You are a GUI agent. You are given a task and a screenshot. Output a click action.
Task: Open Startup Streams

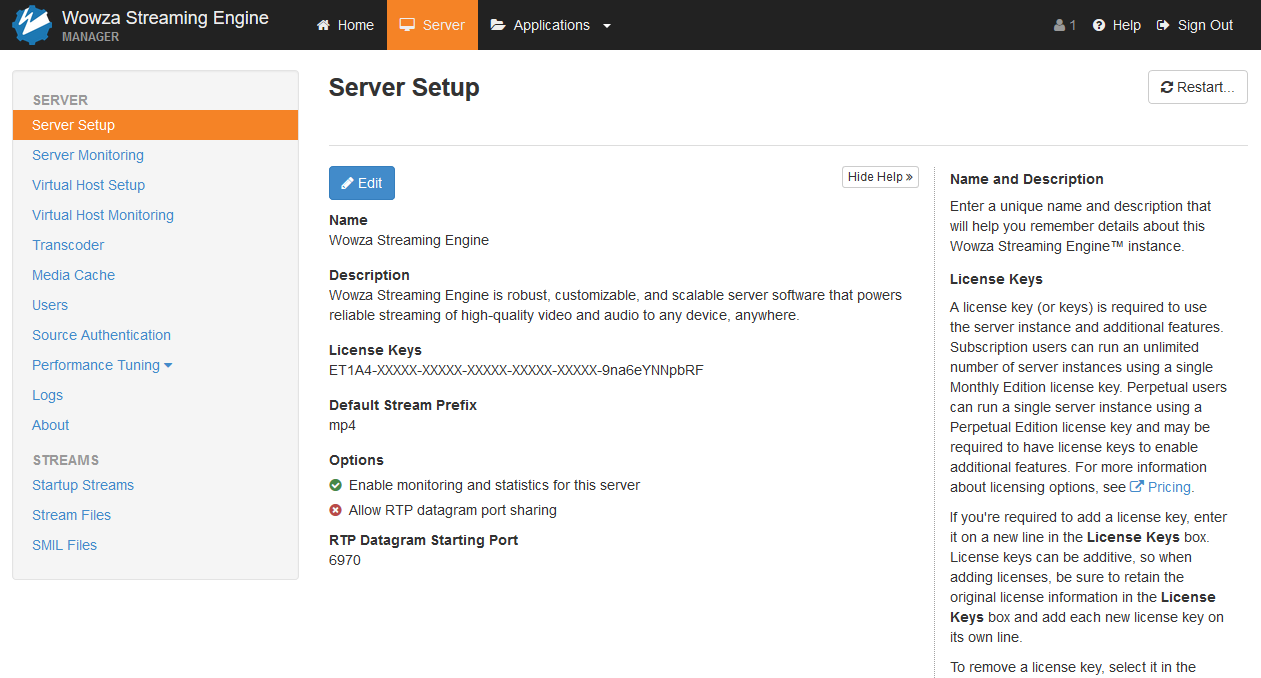(x=83, y=485)
